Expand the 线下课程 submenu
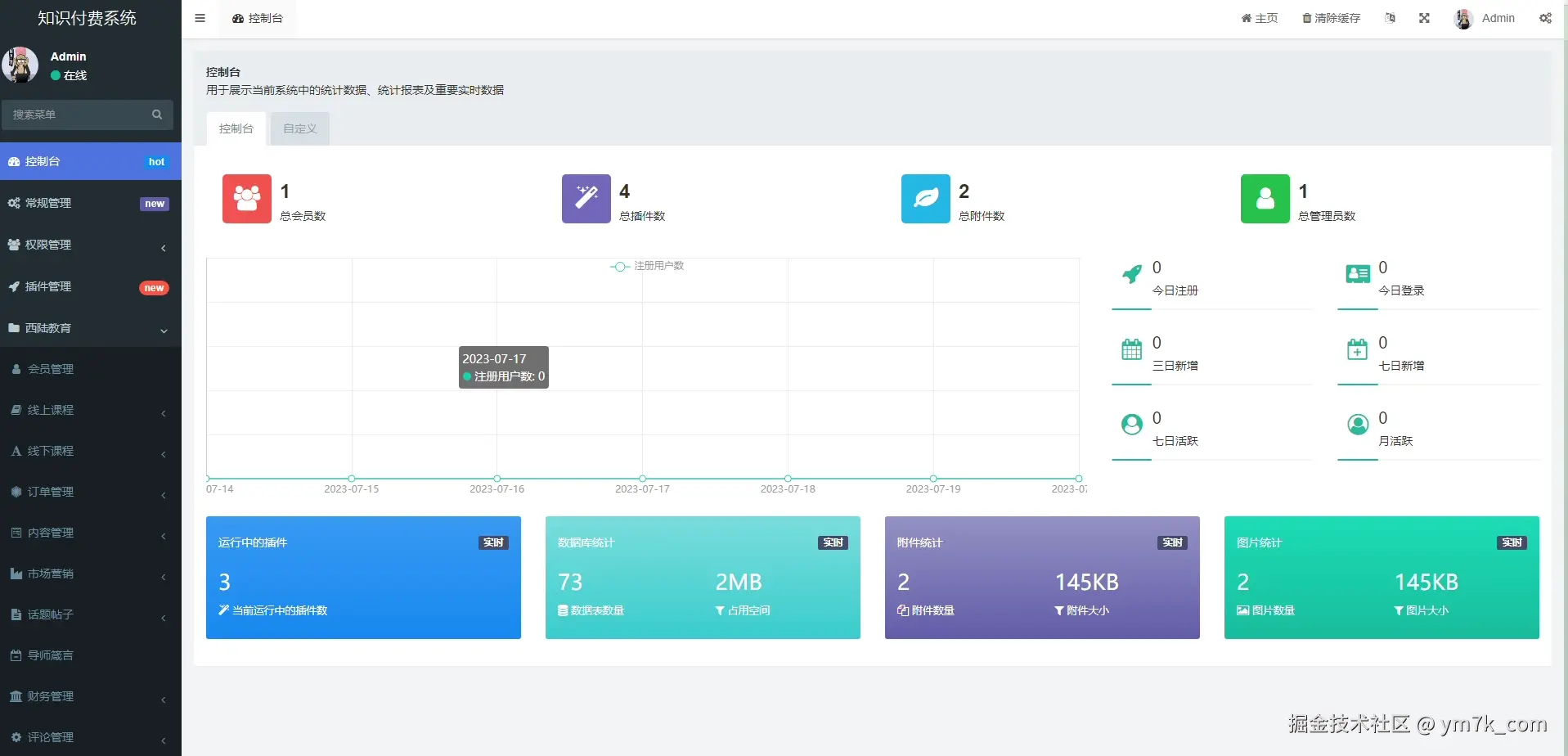This screenshot has height=756, width=1568. pyautogui.click(x=91, y=451)
